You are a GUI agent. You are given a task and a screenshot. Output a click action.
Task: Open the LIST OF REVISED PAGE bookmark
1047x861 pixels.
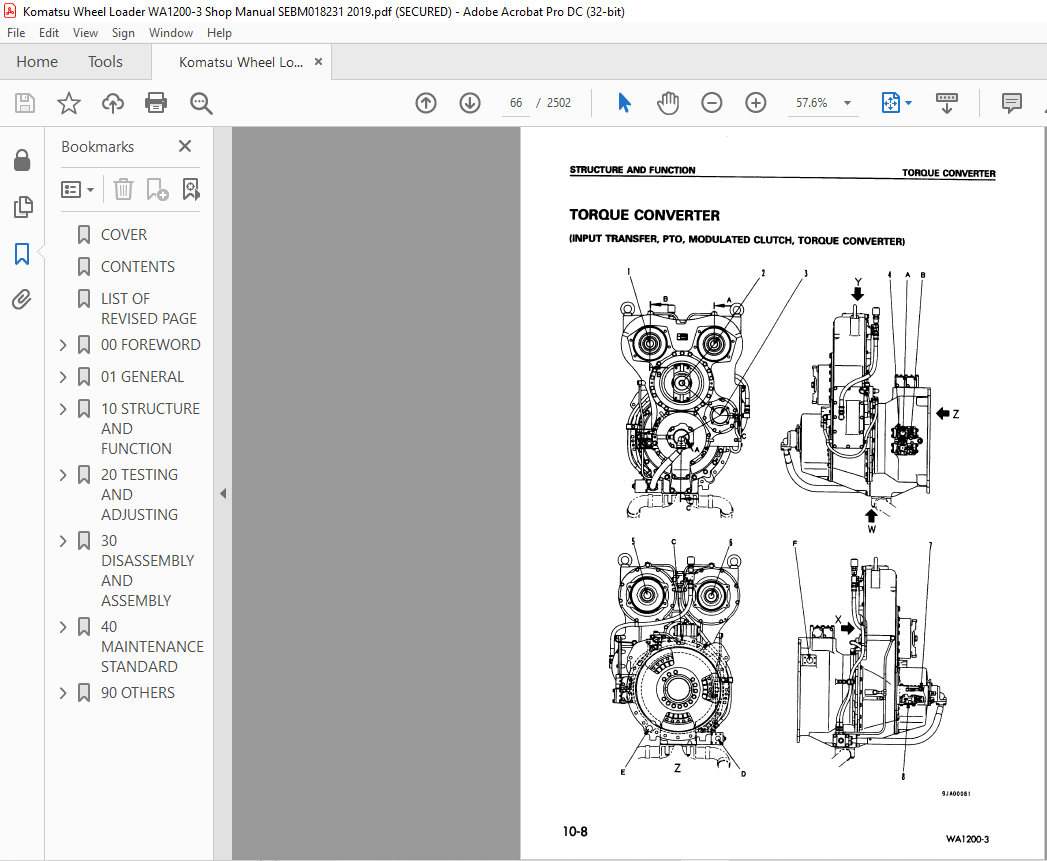click(x=148, y=309)
